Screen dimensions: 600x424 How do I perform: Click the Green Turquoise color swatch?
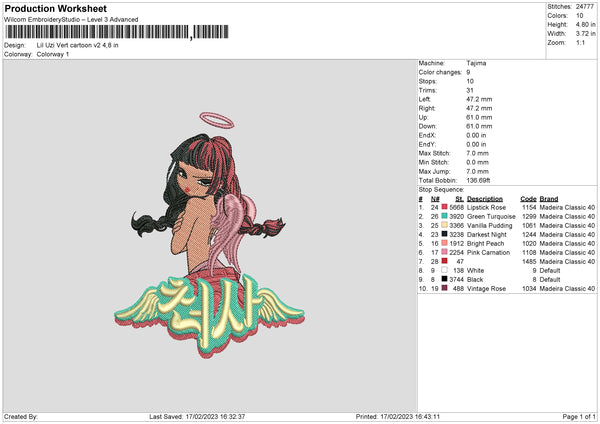point(444,216)
